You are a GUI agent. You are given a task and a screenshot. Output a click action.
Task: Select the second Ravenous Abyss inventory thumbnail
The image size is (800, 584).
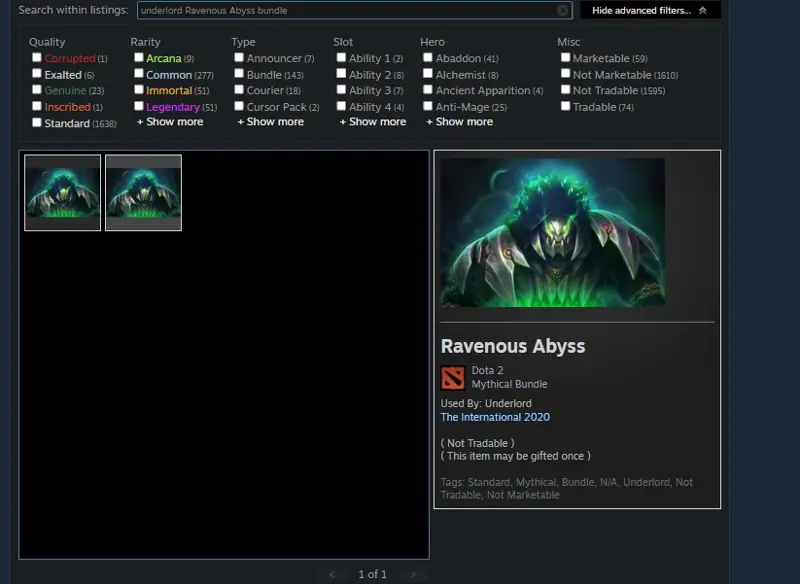coord(143,193)
